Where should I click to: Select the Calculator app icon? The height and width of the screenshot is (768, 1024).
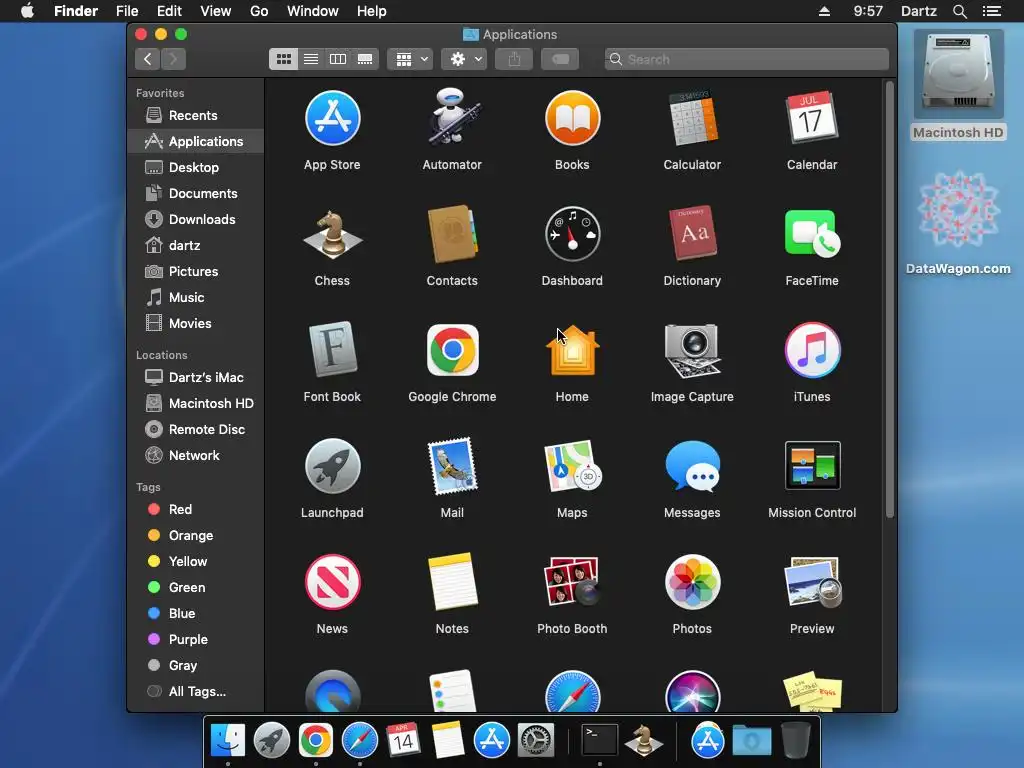pyautogui.click(x=692, y=119)
